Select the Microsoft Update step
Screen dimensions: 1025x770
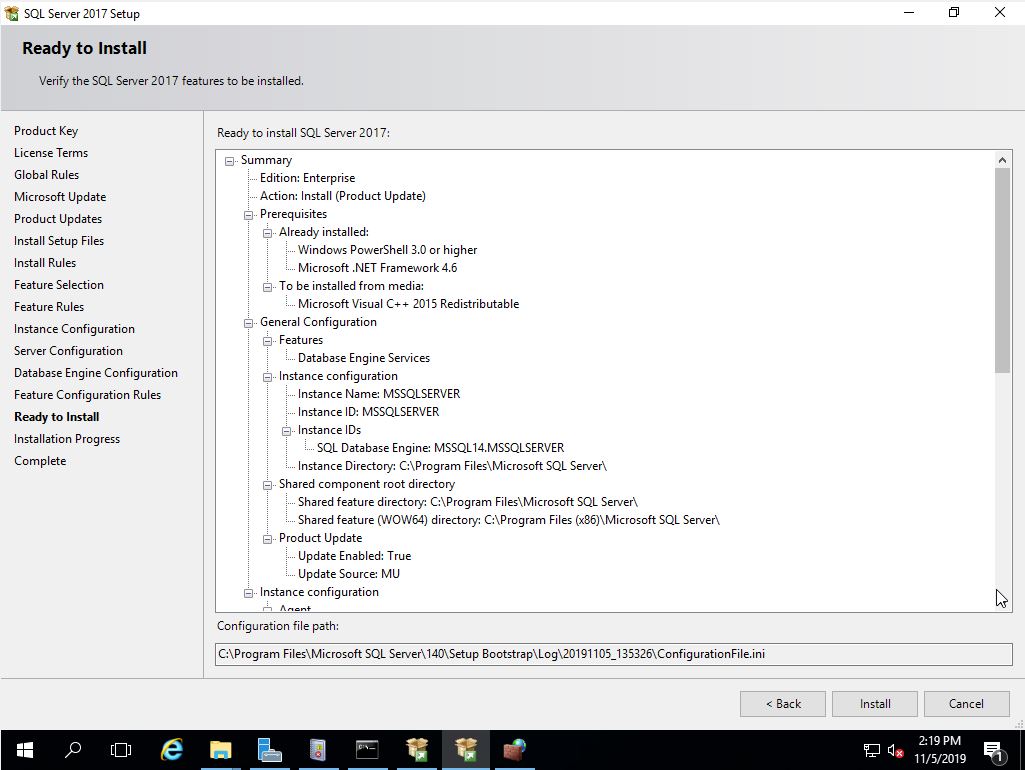(x=60, y=197)
